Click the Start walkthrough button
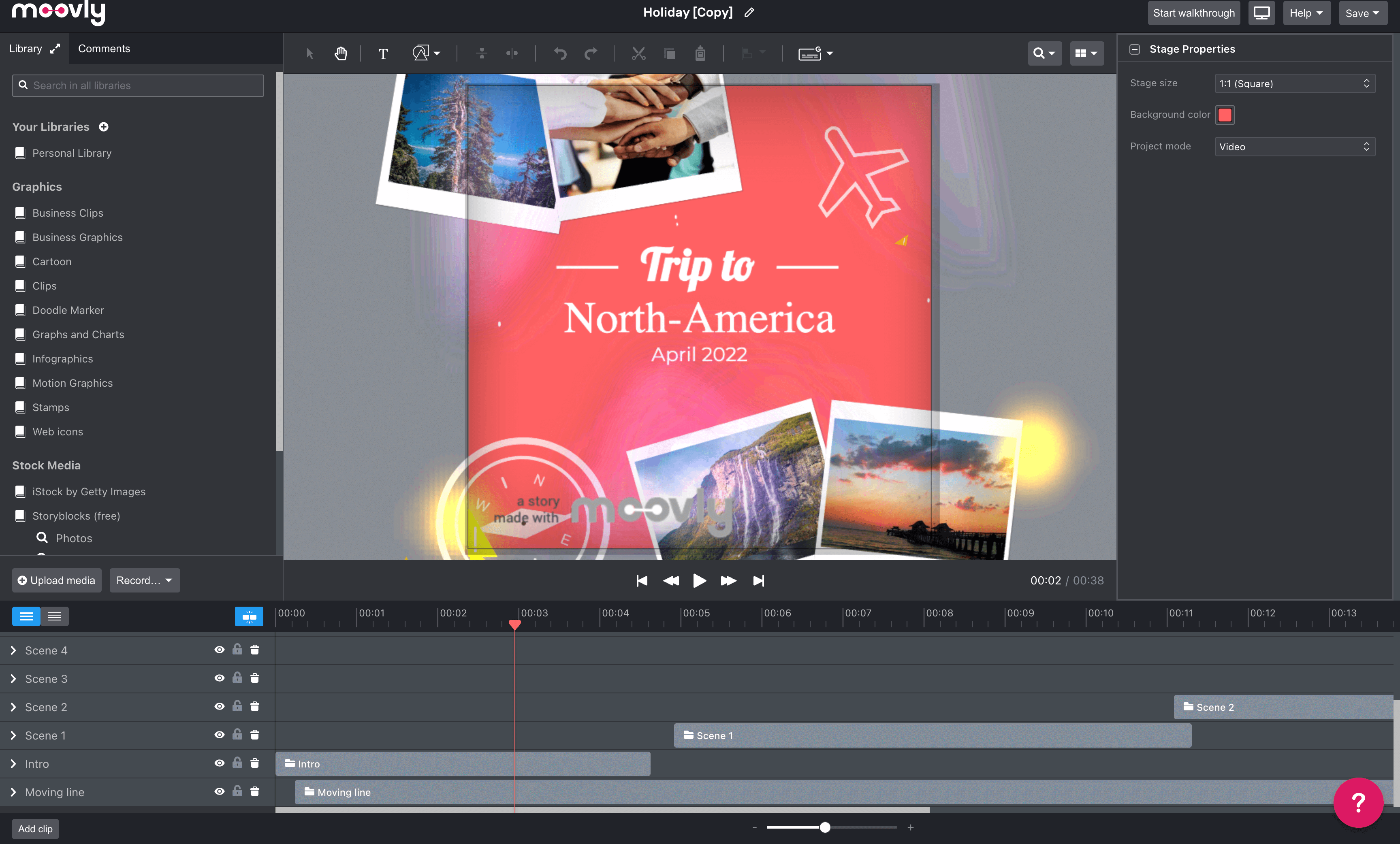Screen dimensions: 1400x844 point(1193,13)
